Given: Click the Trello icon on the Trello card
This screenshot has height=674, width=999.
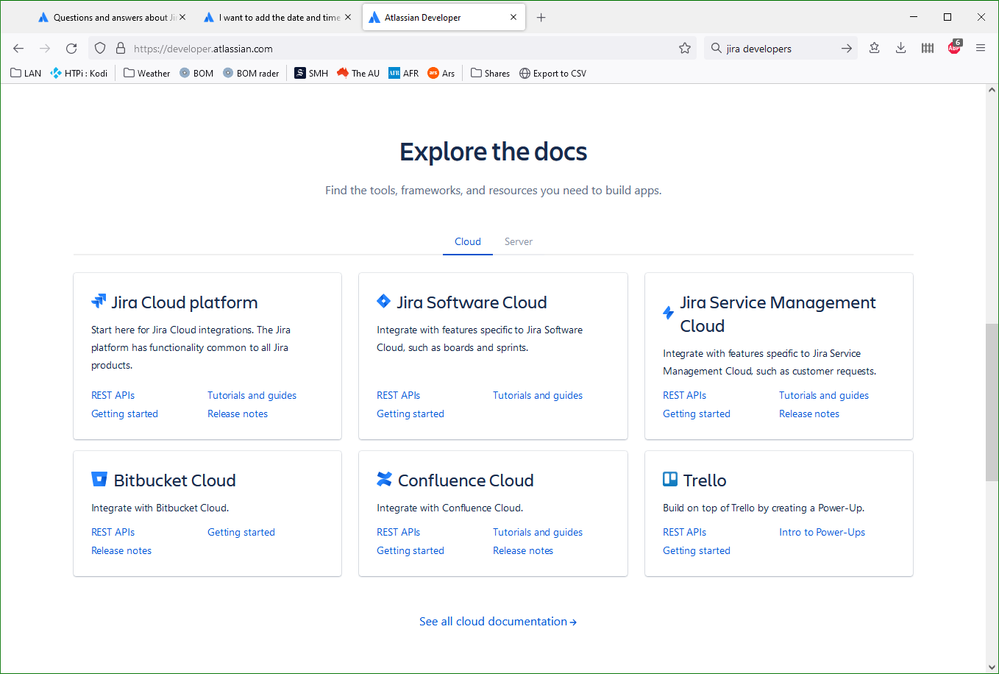Looking at the screenshot, I should pos(668,479).
